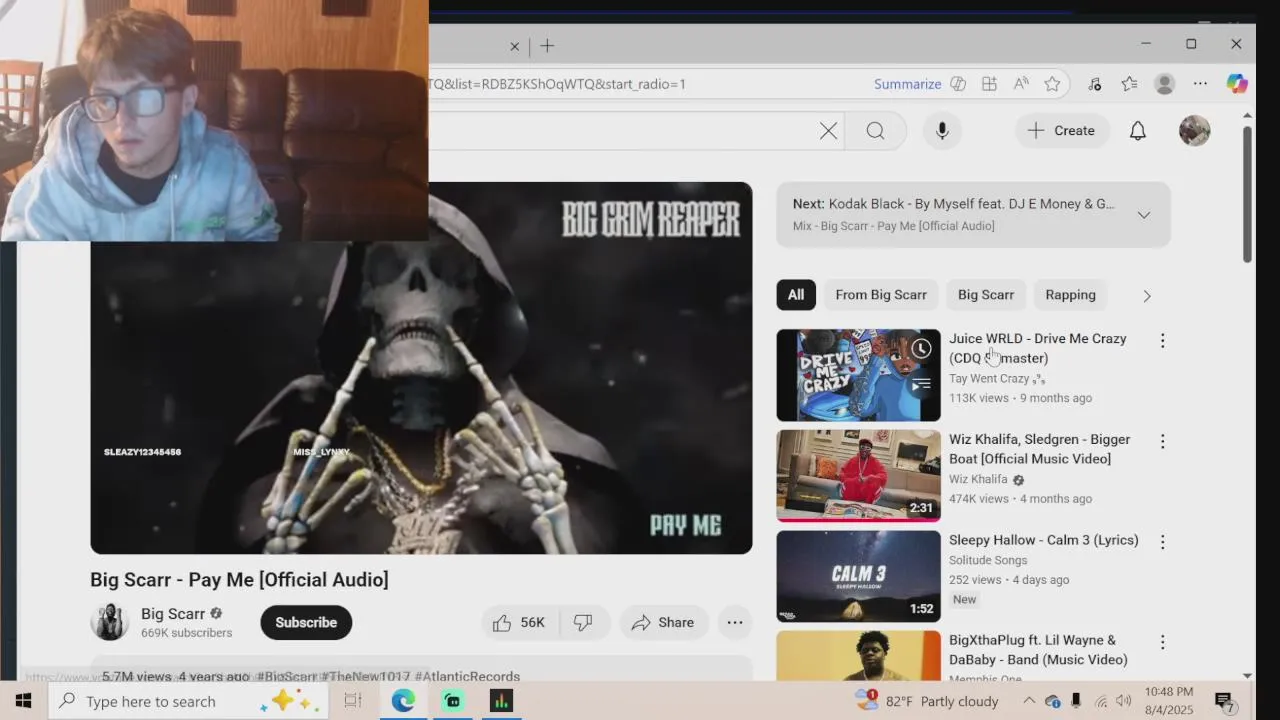
Task: Select the From Big Scarr chip
Action: [881, 295]
